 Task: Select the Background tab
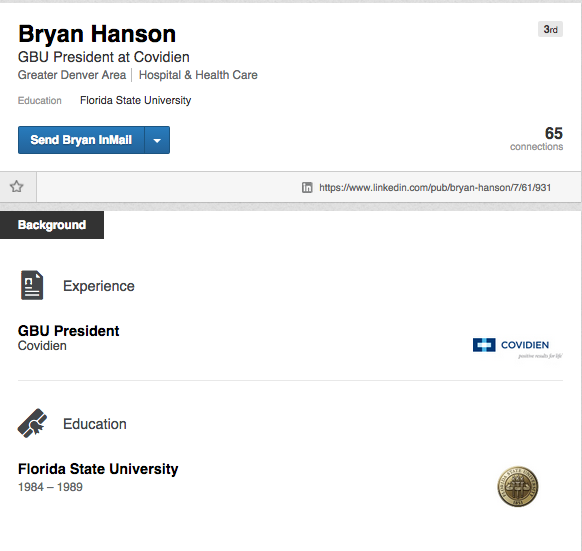52,225
